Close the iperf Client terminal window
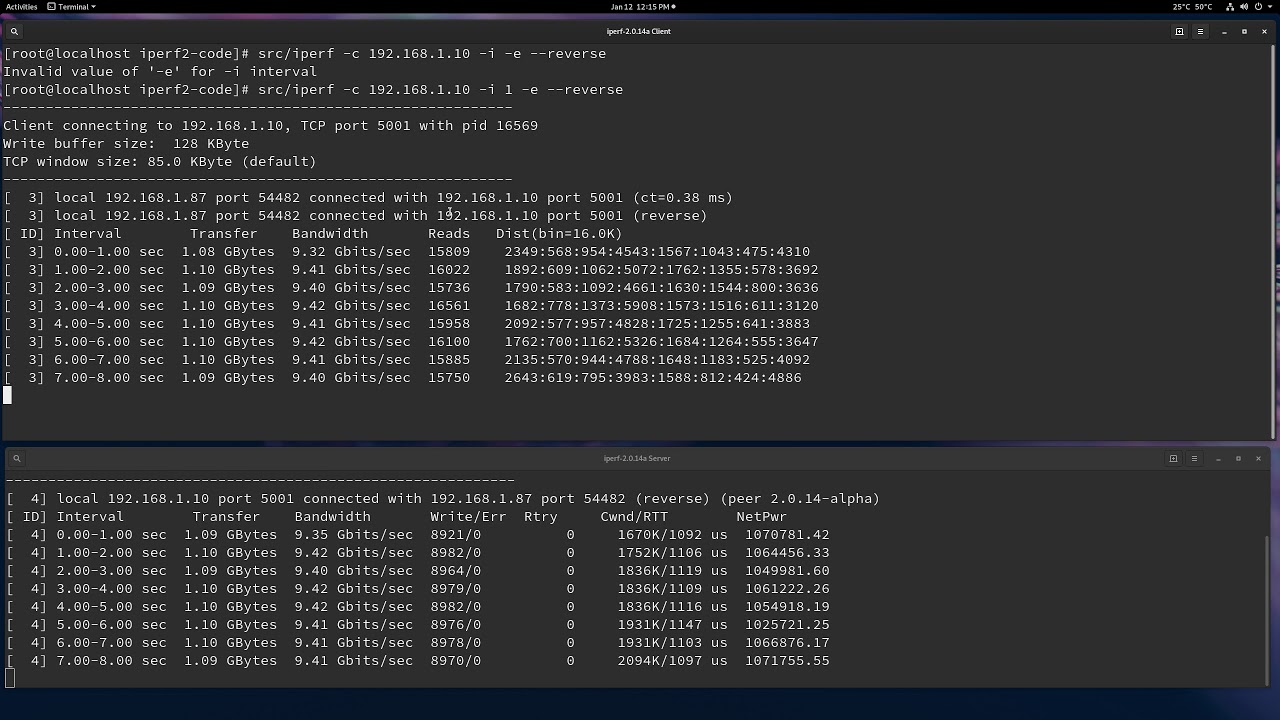 coord(1264,31)
